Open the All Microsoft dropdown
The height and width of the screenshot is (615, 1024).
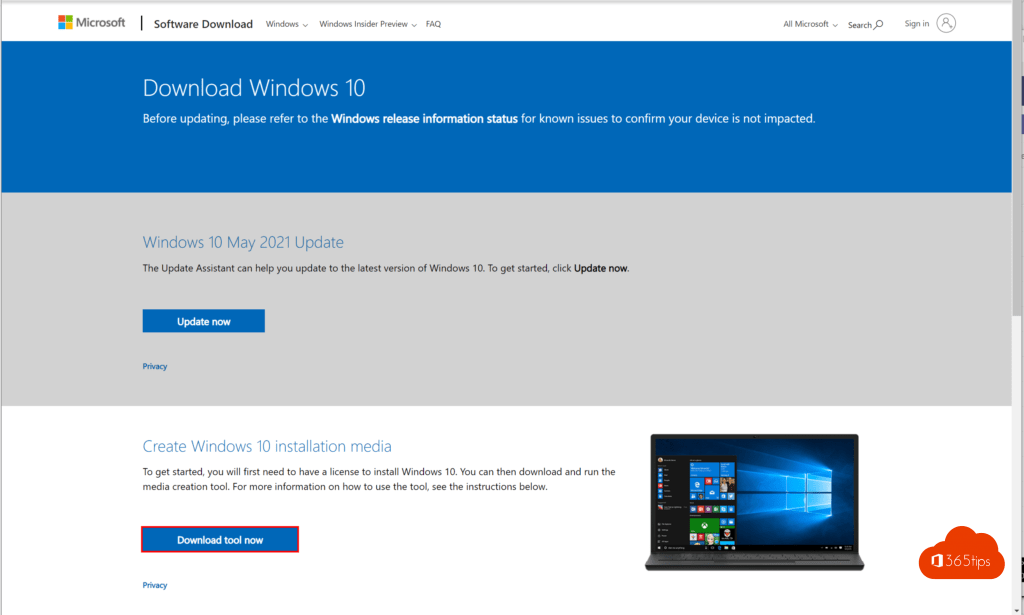coord(808,24)
